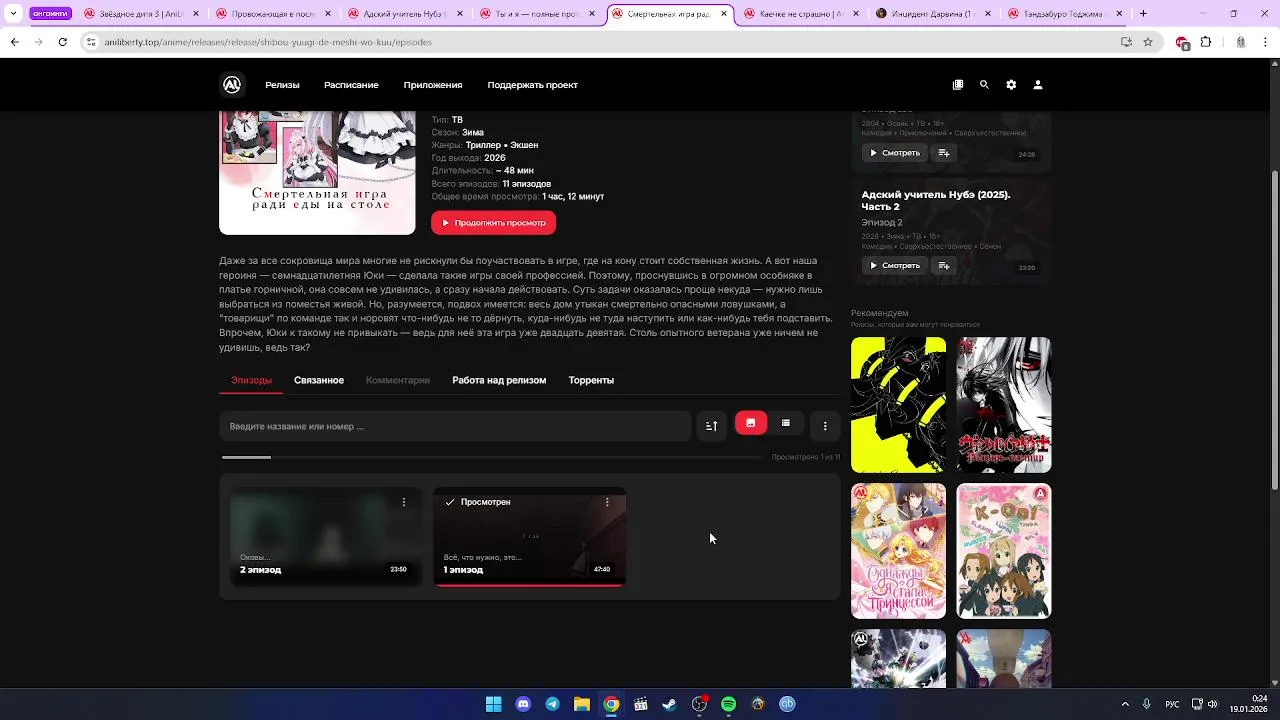Open the Однажды я стала принцессой poster
This screenshot has height=720, width=1280.
898,551
